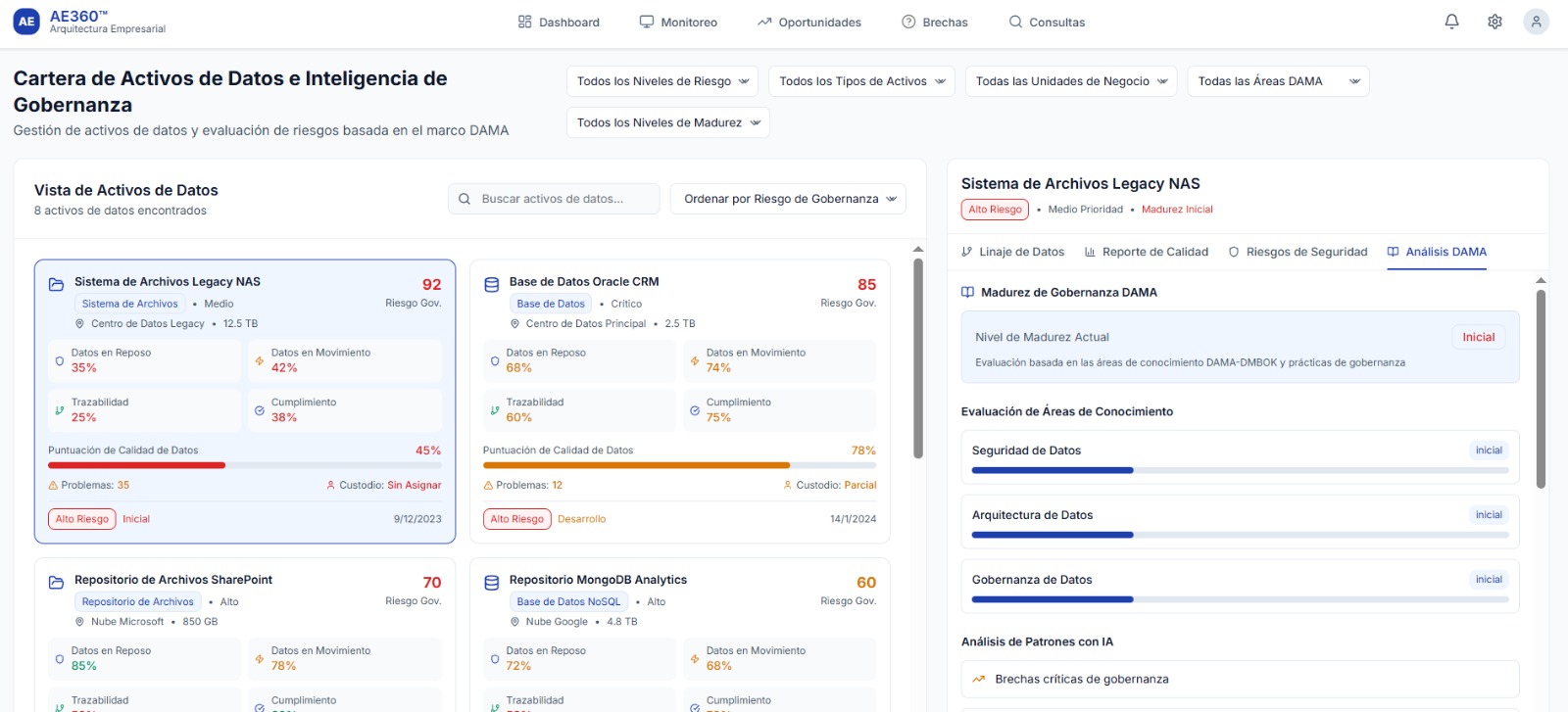Click the notifications bell icon

1451,22
